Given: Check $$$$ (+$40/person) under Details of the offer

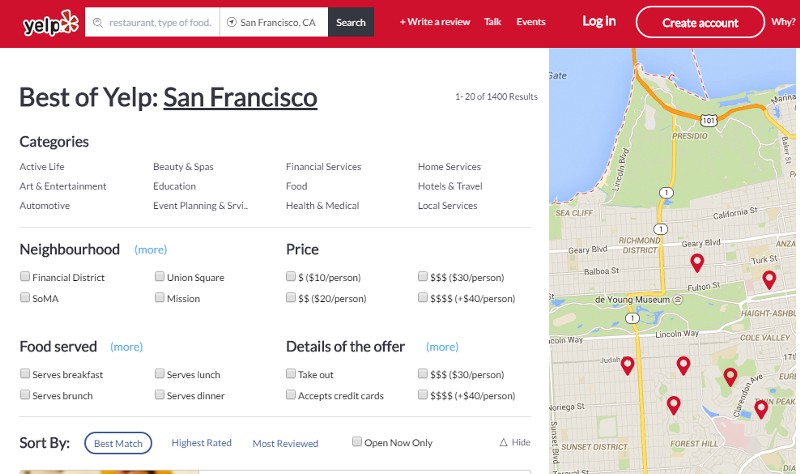Looking at the screenshot, I should tap(422, 394).
